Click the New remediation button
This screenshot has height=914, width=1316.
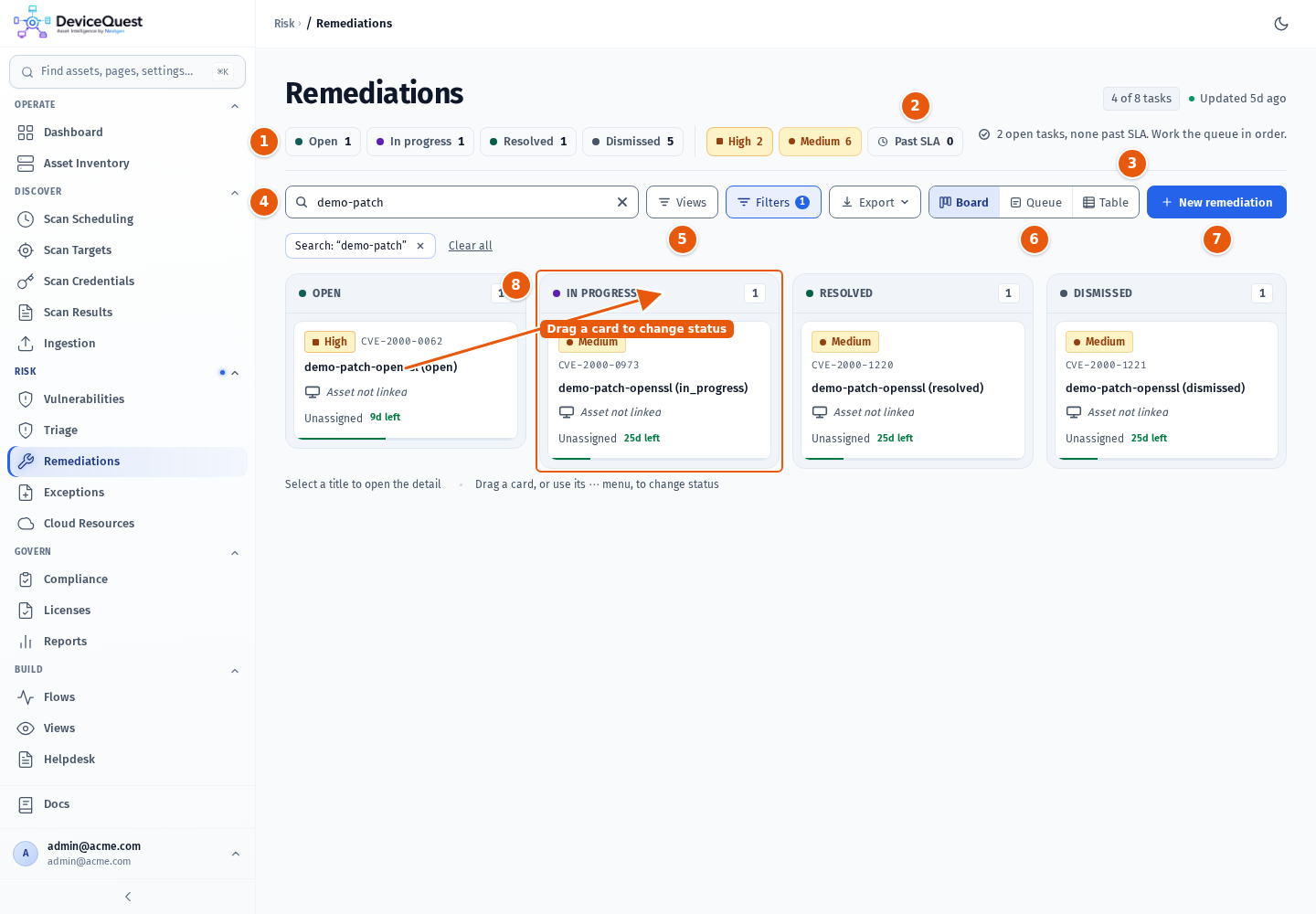pos(1216,202)
